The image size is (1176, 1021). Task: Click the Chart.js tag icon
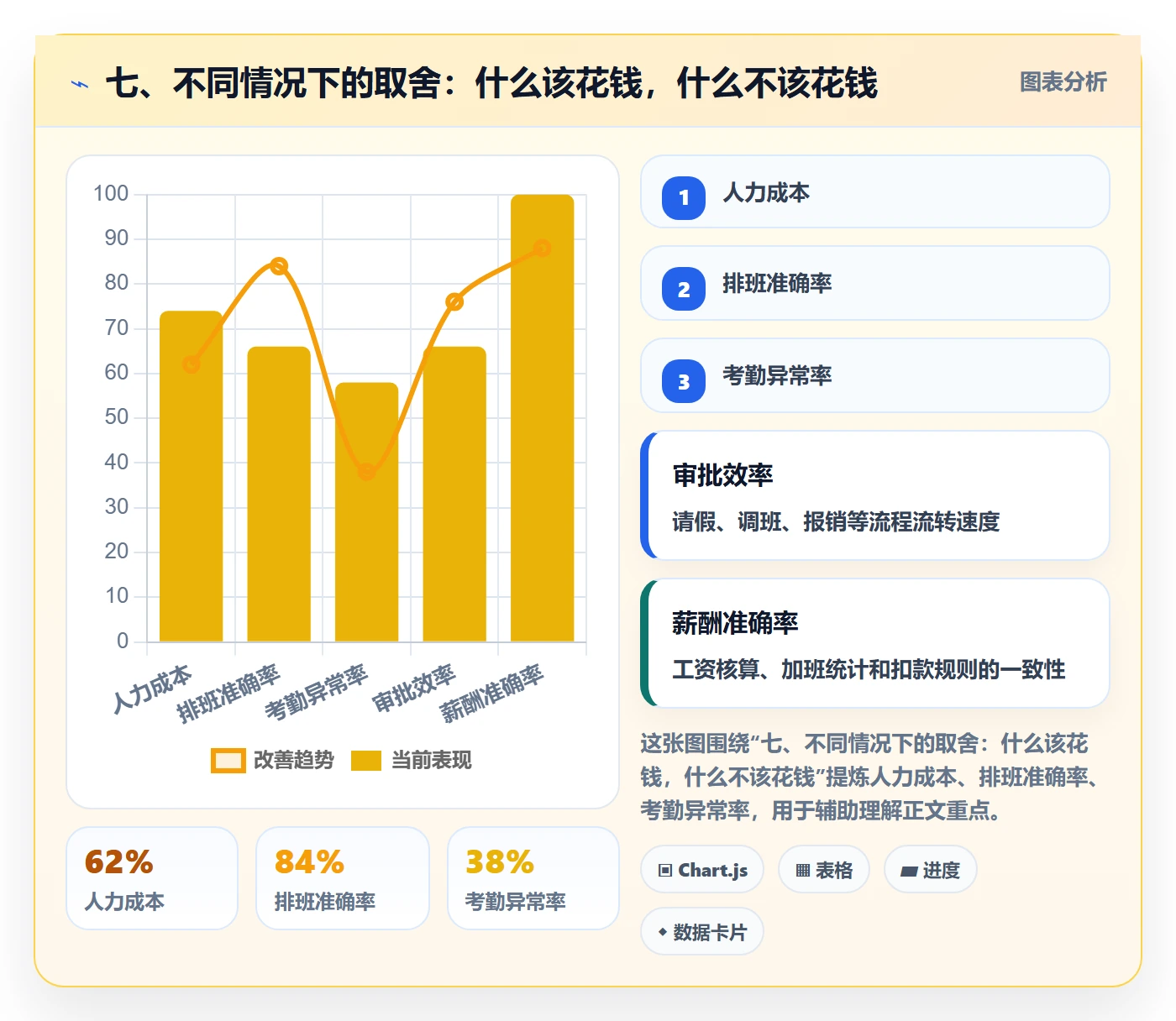coord(665,870)
